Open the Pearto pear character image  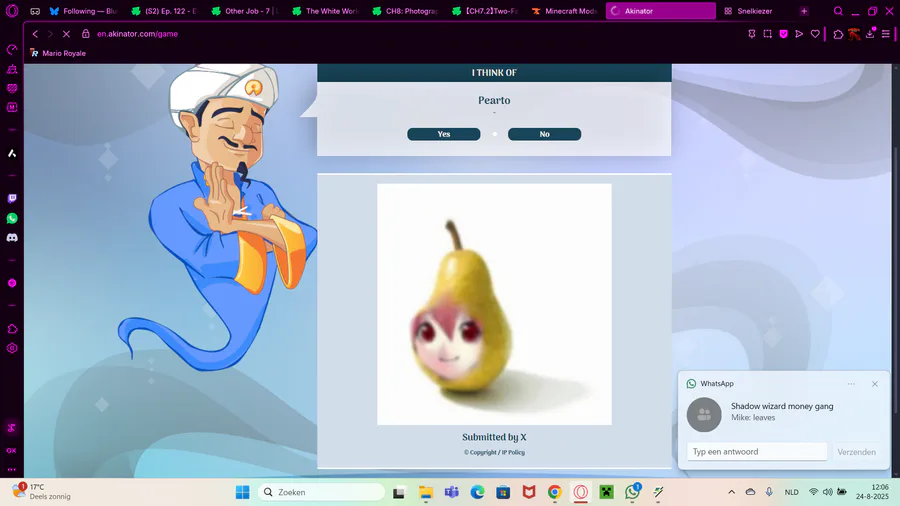[x=494, y=304]
